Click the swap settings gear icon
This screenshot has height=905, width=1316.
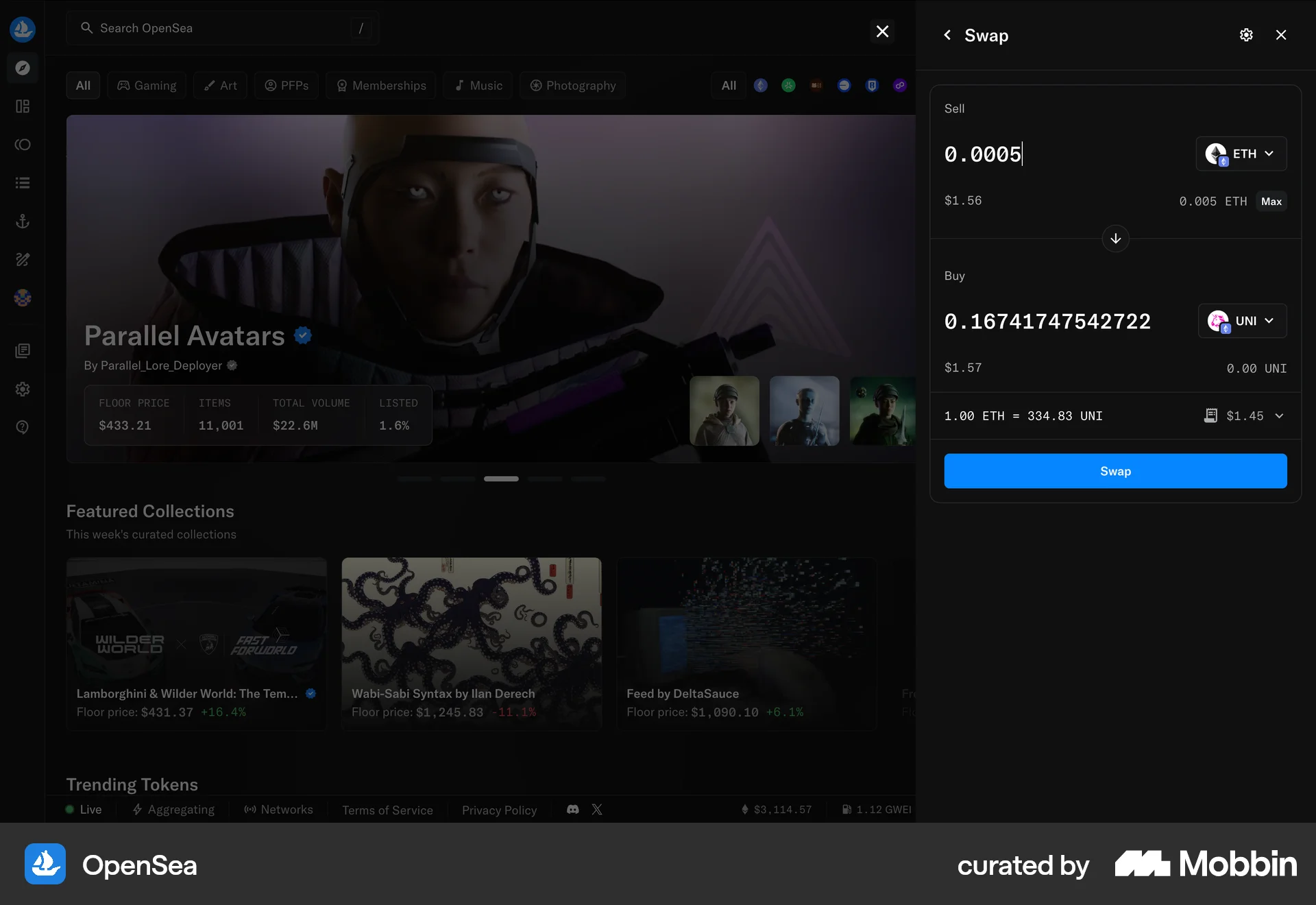(x=1246, y=34)
